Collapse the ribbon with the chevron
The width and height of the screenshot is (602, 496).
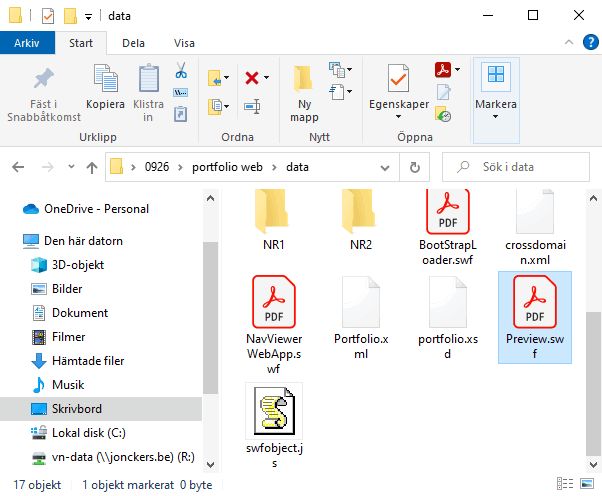569,43
